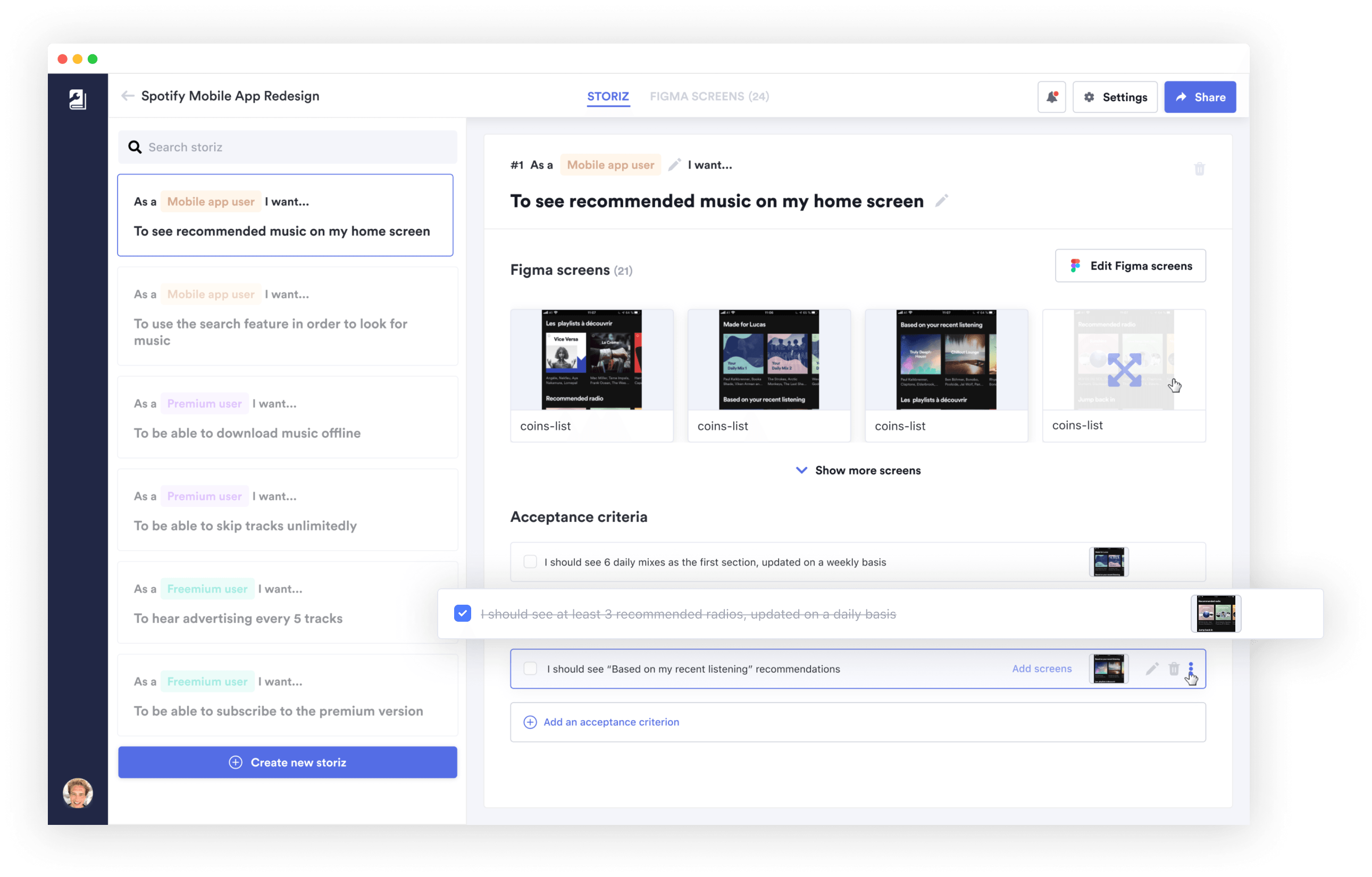Open the notifications bell
This screenshot has height=877, width=1372.
1051,97
